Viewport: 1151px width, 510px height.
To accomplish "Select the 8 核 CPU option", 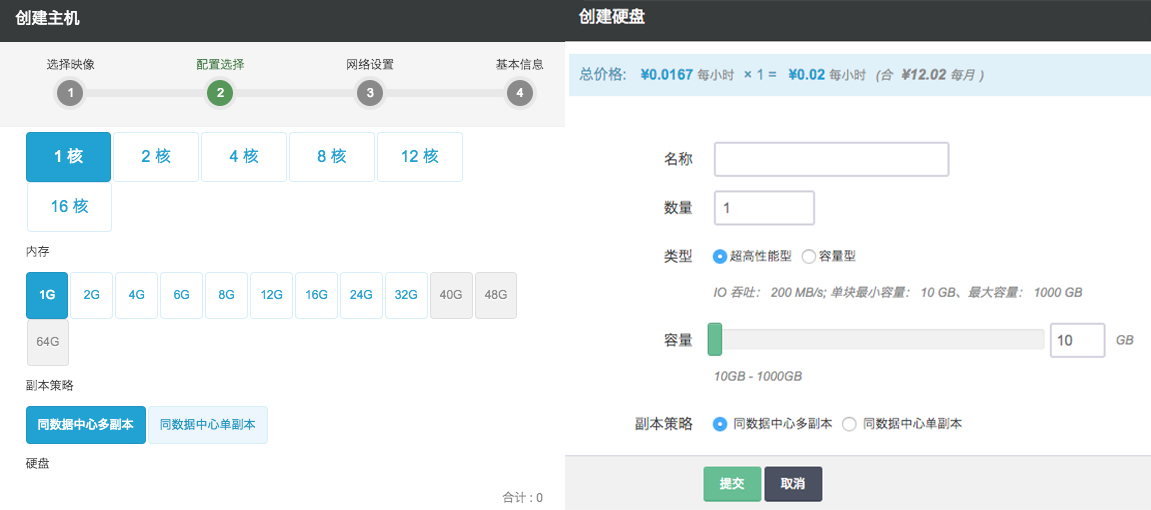I will click(x=332, y=156).
